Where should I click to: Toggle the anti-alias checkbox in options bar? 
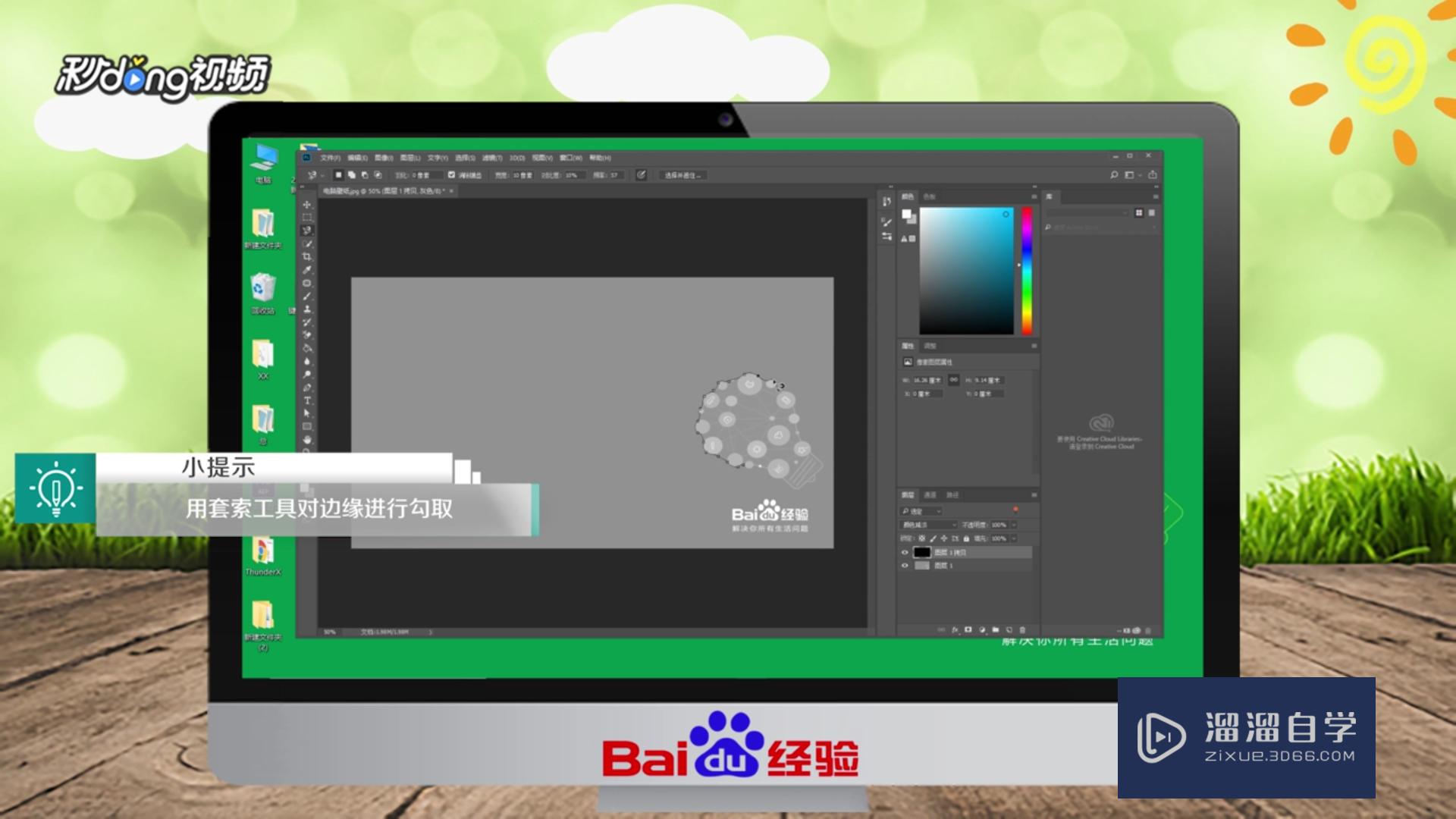[x=451, y=175]
